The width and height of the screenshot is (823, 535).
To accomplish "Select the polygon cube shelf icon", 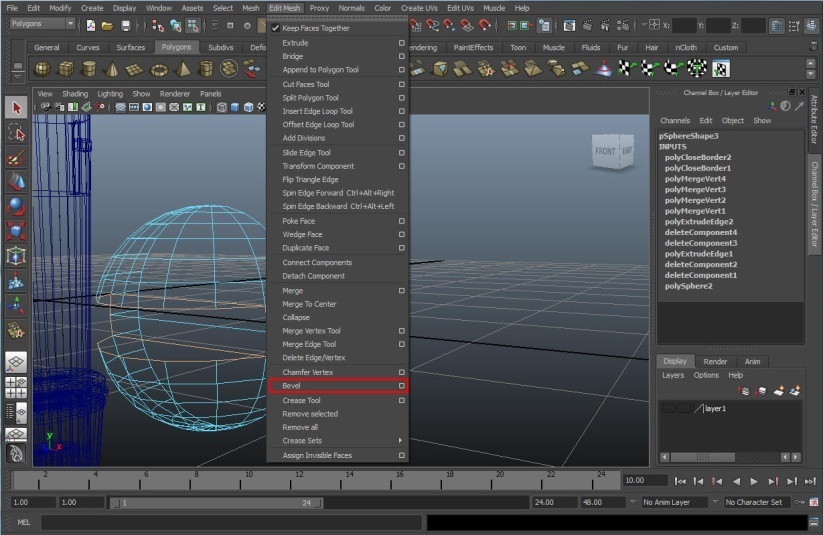I will (x=65, y=68).
